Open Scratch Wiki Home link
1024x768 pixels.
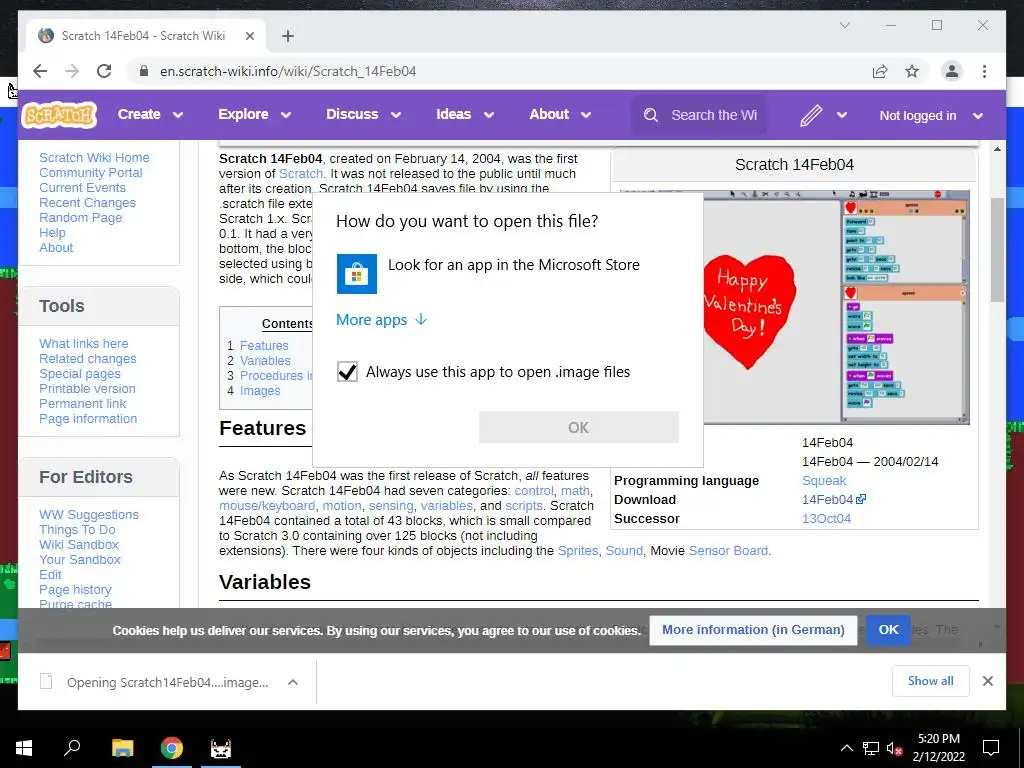point(94,157)
